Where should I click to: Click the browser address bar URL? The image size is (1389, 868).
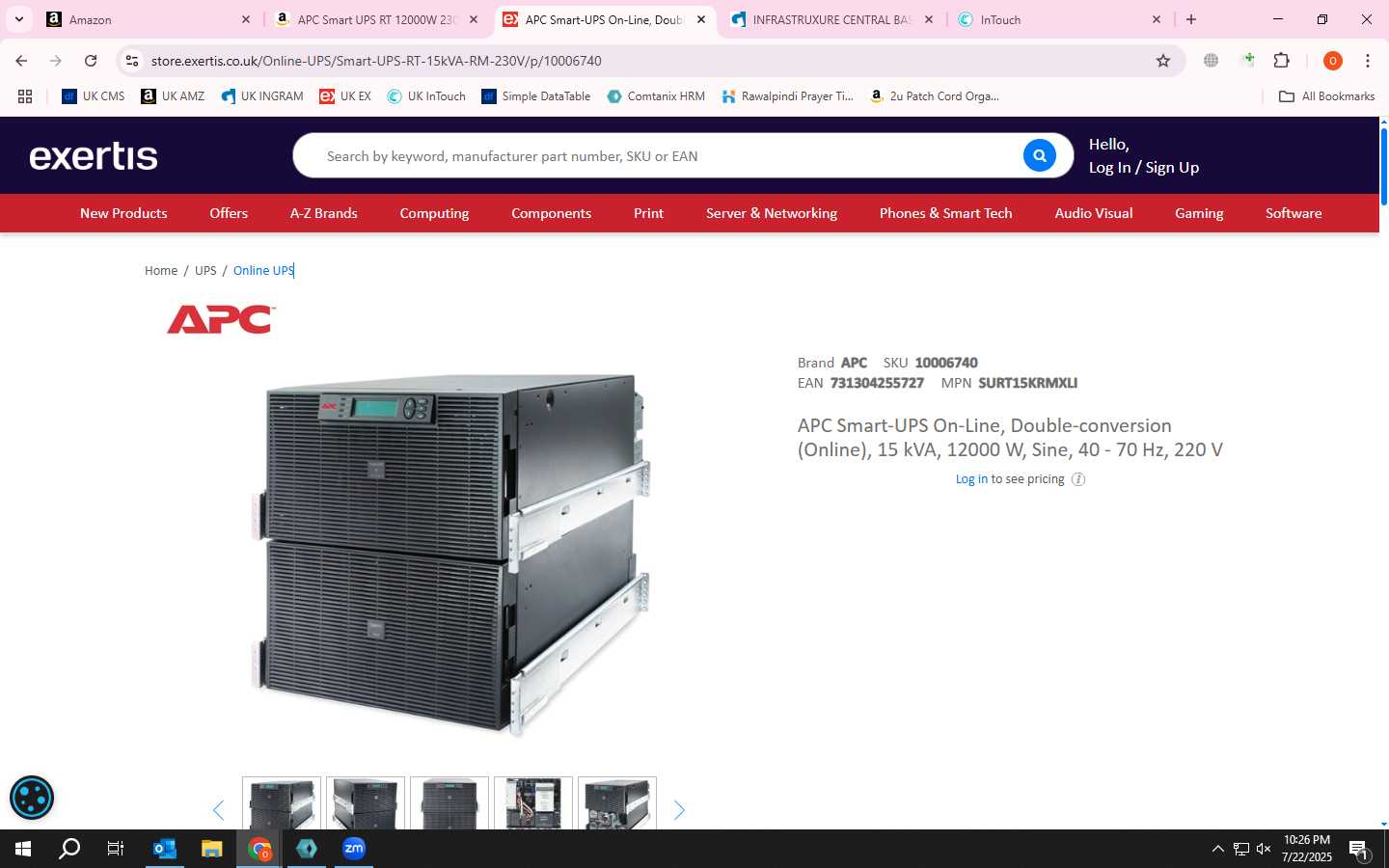(x=376, y=61)
